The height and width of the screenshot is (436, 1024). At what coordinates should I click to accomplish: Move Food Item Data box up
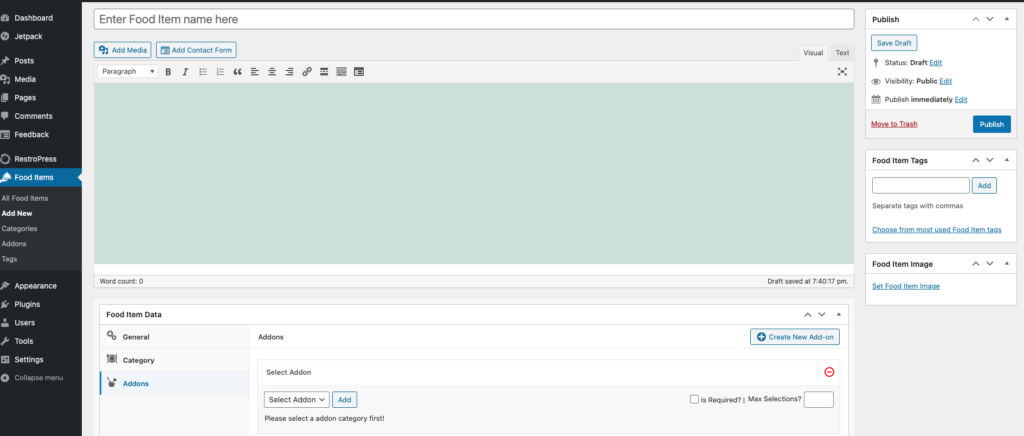point(808,315)
